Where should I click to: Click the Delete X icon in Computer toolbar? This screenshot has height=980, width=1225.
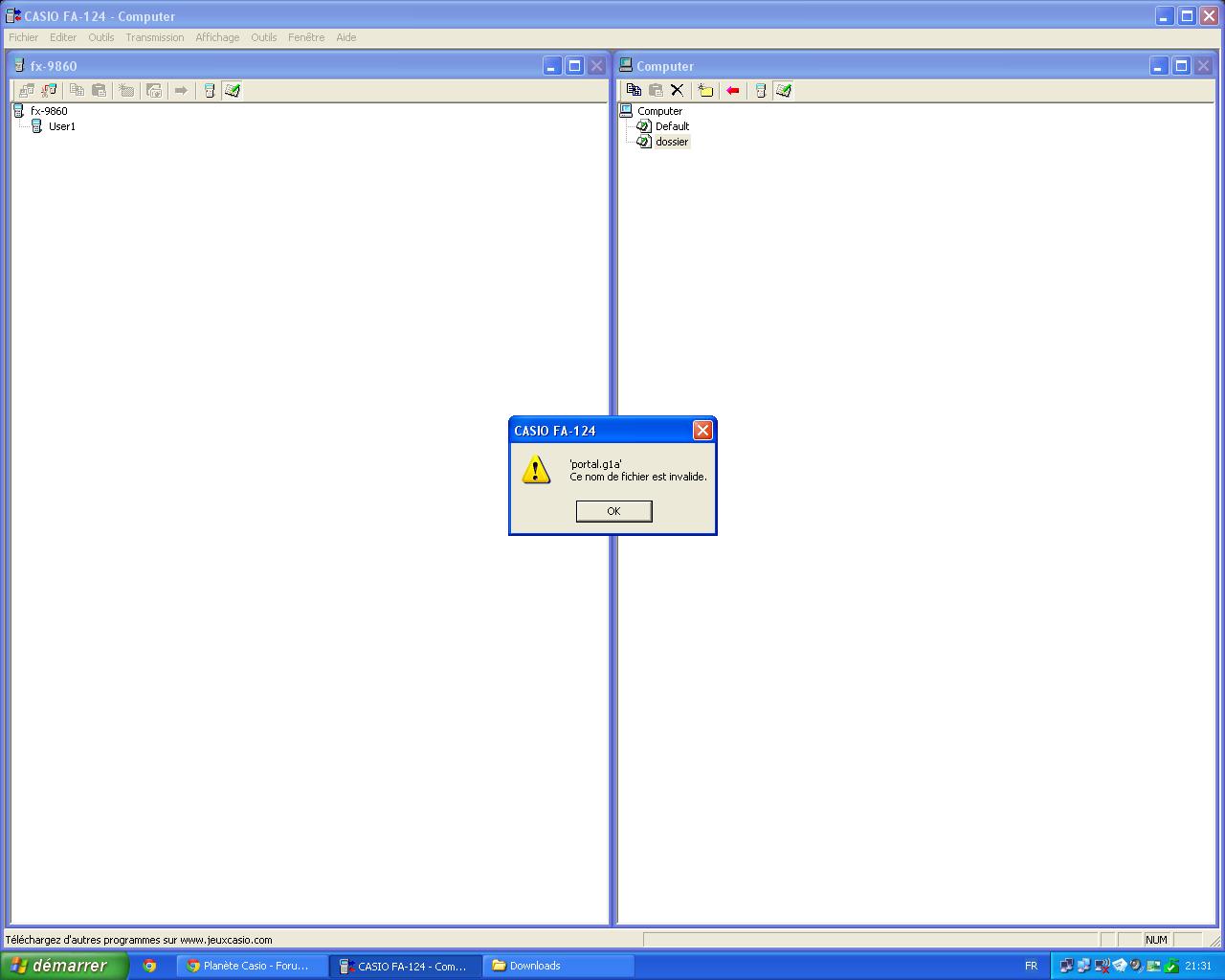pos(678,90)
